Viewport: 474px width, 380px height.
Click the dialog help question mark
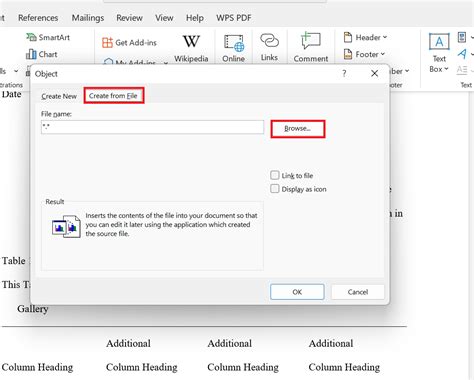pyautogui.click(x=344, y=73)
